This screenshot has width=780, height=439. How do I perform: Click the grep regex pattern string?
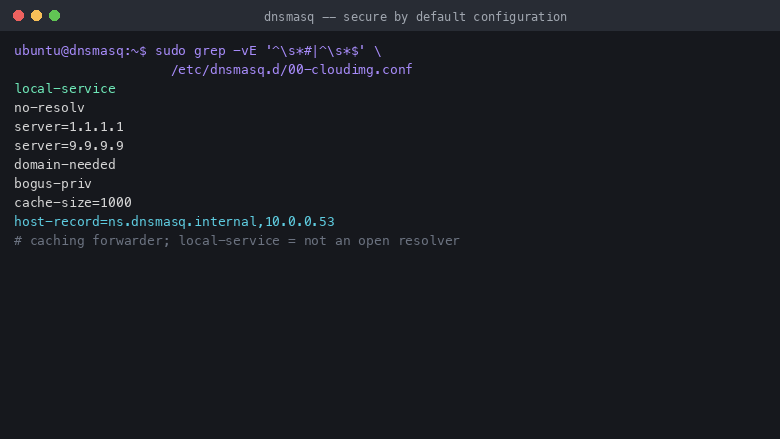tap(315, 51)
